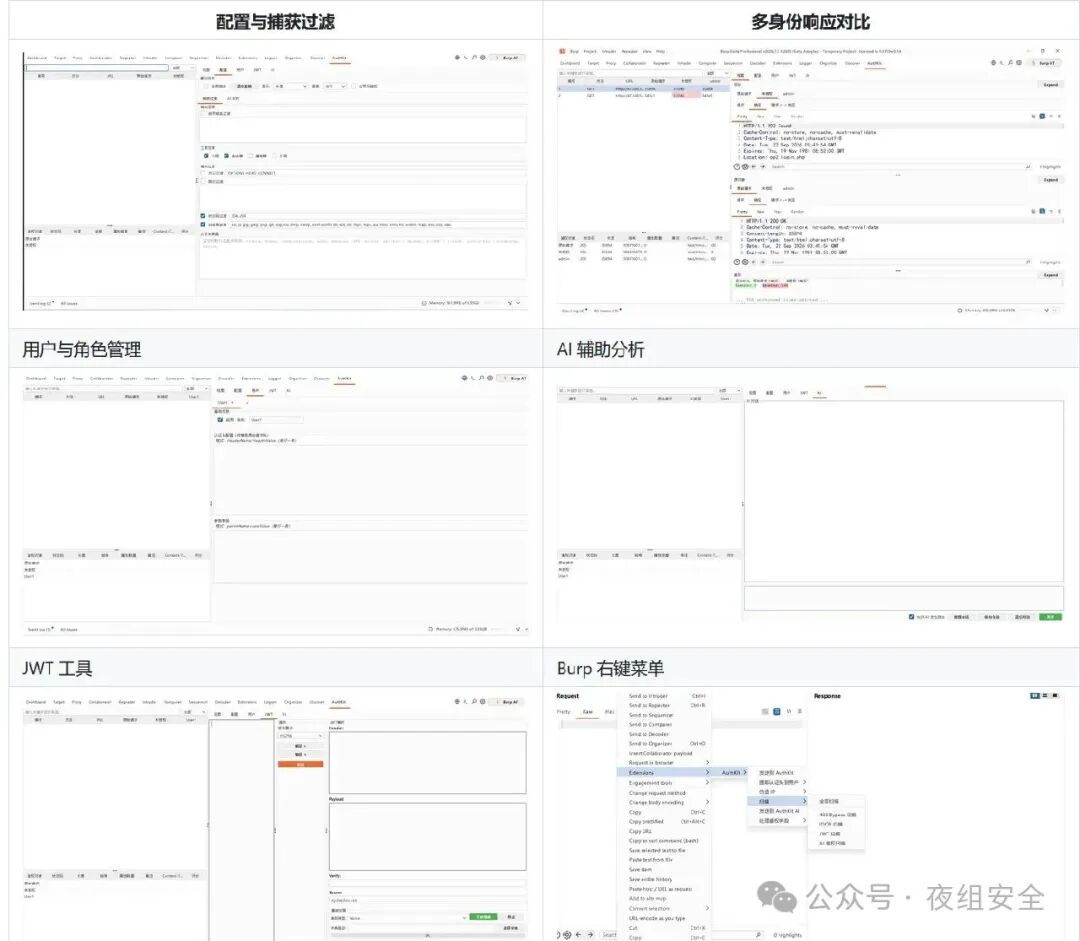The height and width of the screenshot is (941, 1080).
Task: Open the HS256 algorithm dropdown in JWT tool
Action: pos(300,736)
